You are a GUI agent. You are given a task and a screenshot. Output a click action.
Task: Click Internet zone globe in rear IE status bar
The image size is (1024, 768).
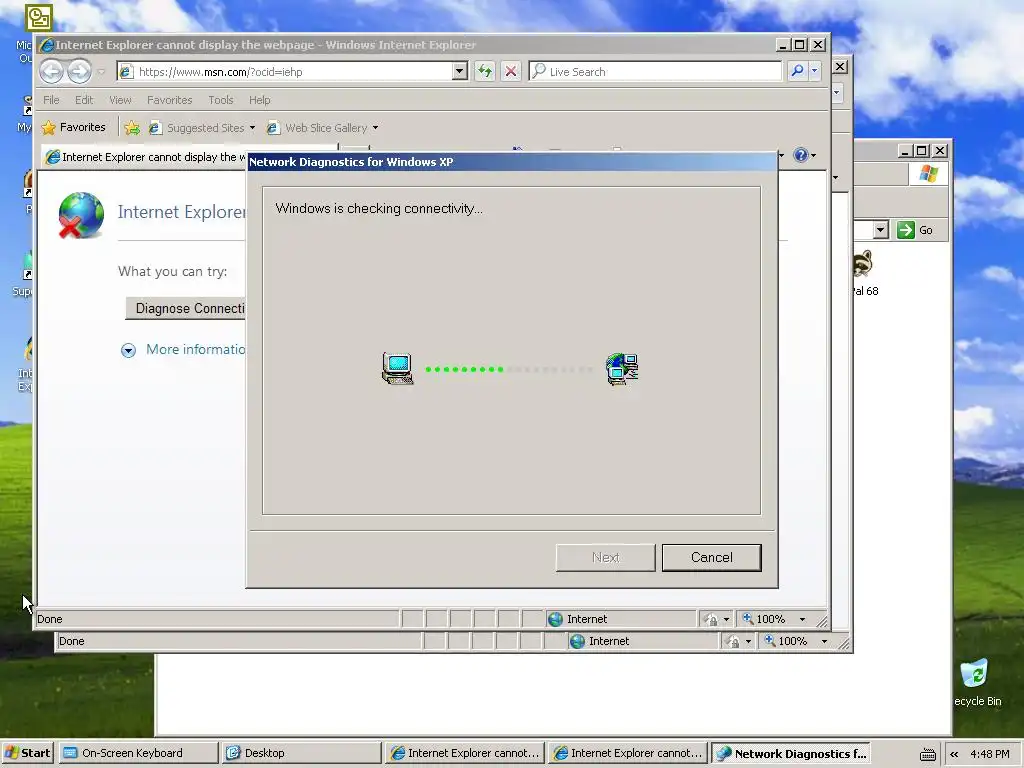click(x=577, y=641)
